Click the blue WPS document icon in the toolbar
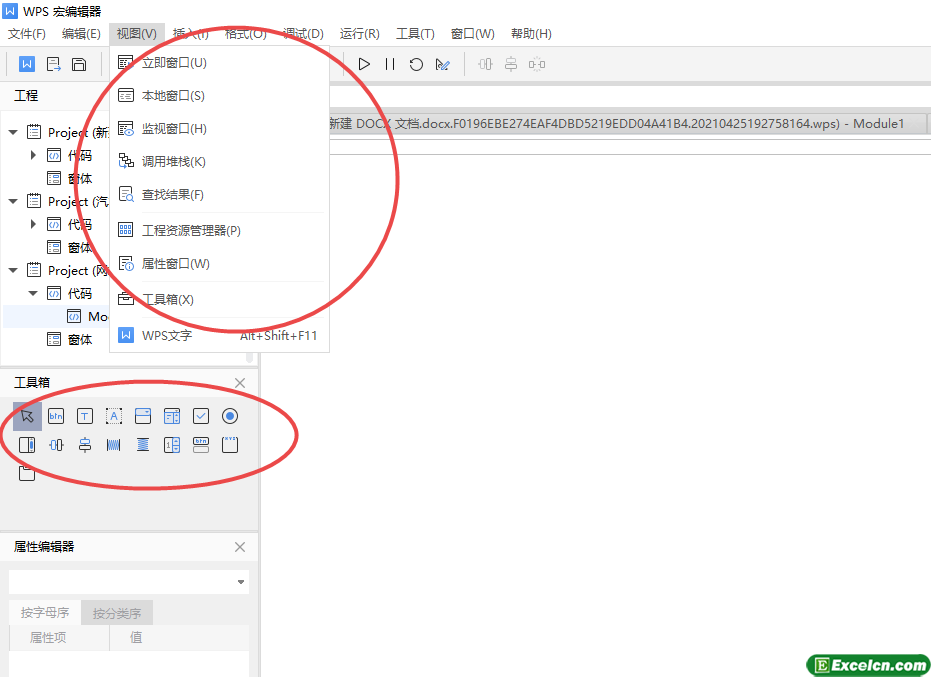Image resolution: width=931 pixels, height=677 pixels. [x=27, y=64]
